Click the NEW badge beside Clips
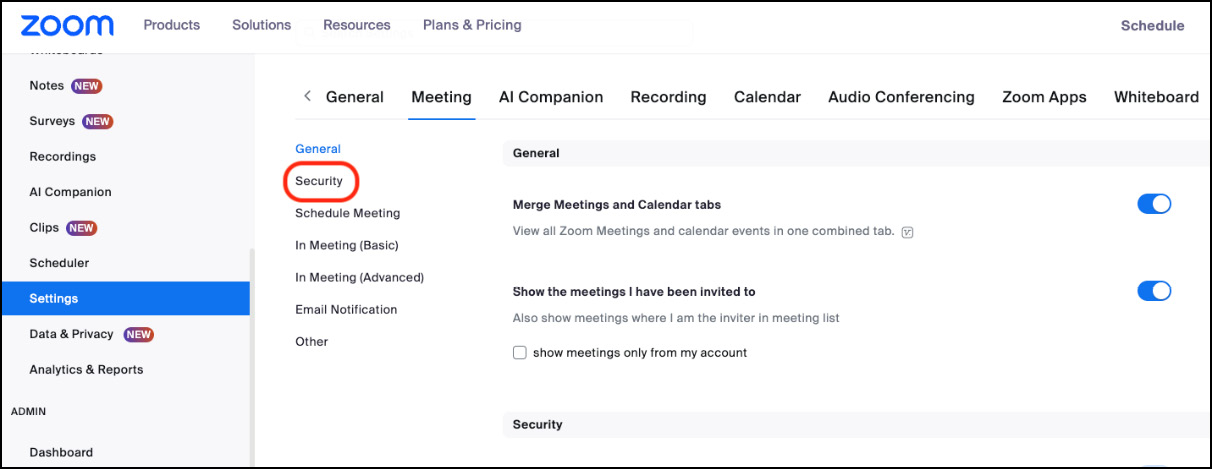This screenshot has width=1212, height=469. tap(81, 228)
